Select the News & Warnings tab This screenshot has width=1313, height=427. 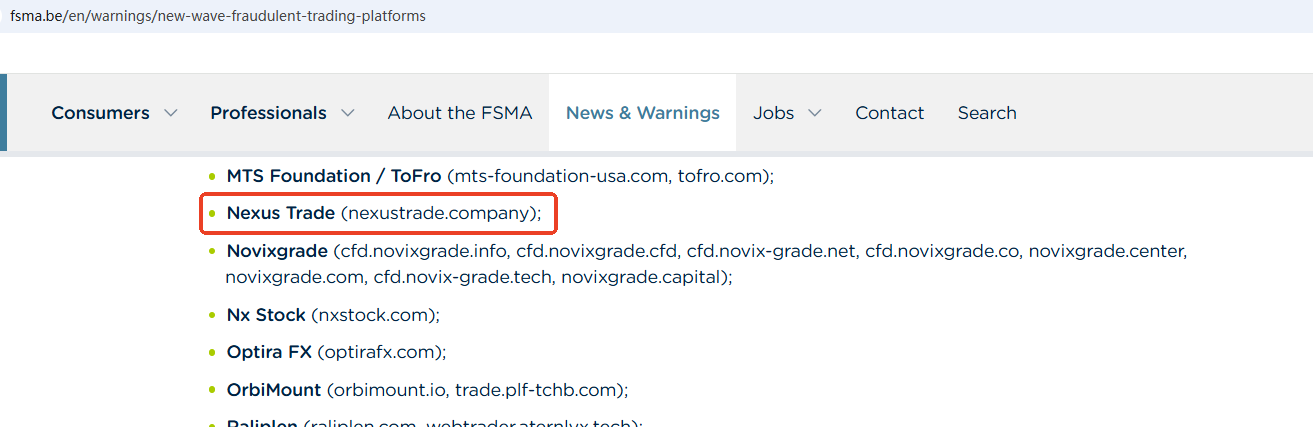click(x=643, y=113)
